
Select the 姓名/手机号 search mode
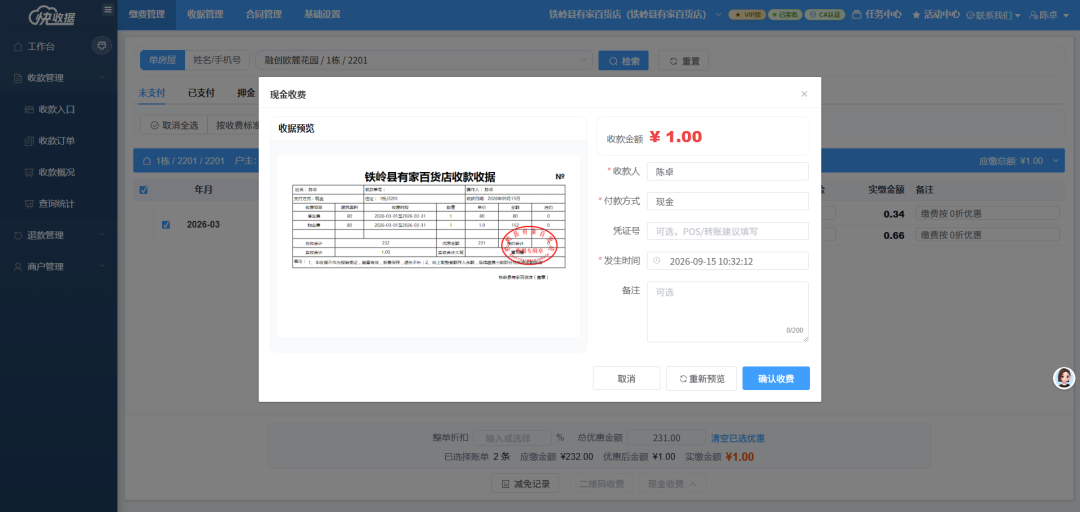(217, 60)
